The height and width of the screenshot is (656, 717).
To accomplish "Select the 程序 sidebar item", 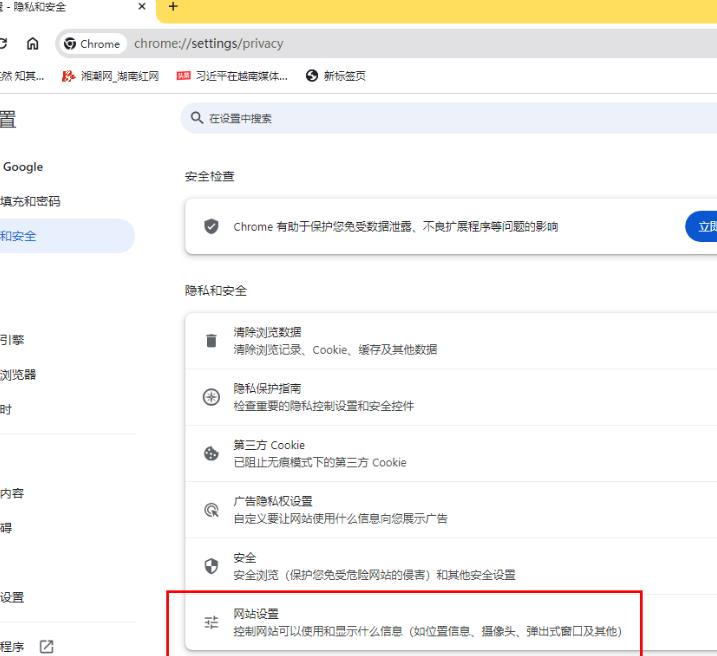I will [x=12, y=646].
